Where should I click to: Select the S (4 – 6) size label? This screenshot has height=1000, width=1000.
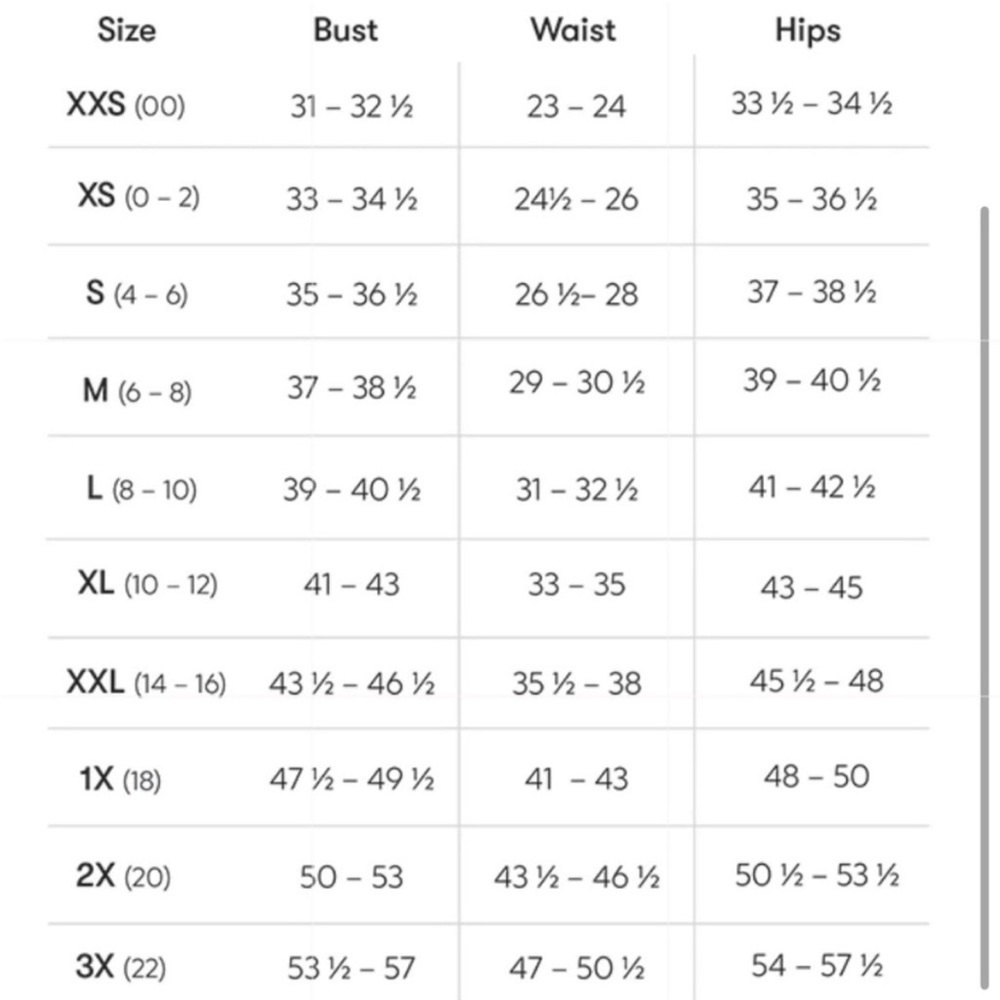click(x=136, y=293)
